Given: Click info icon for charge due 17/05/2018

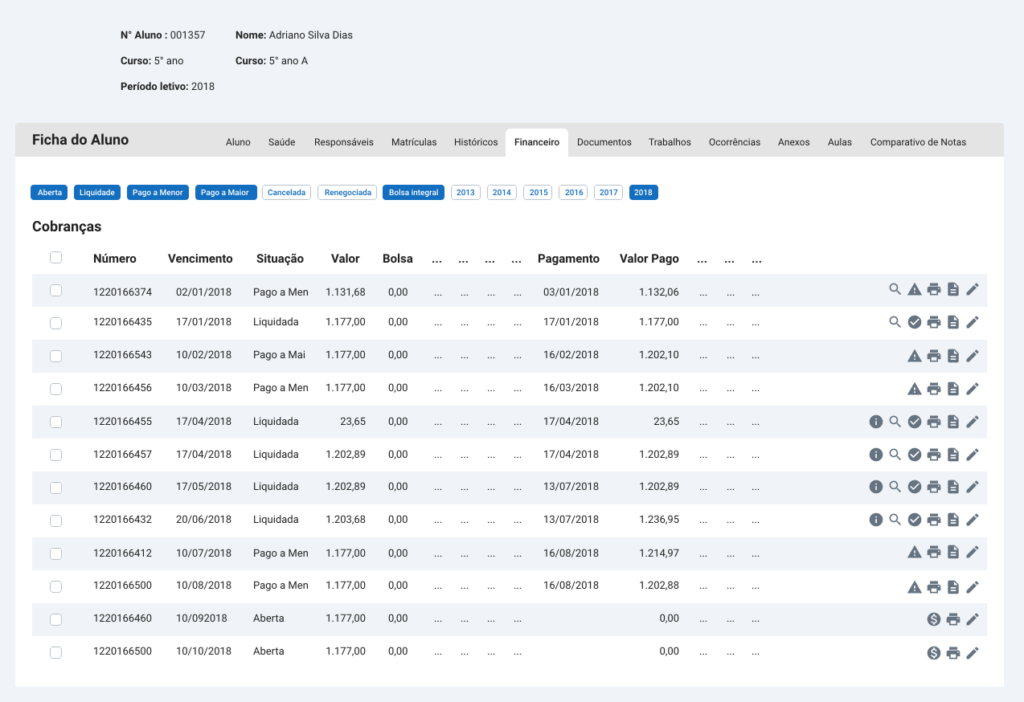Looking at the screenshot, I should tap(876, 487).
